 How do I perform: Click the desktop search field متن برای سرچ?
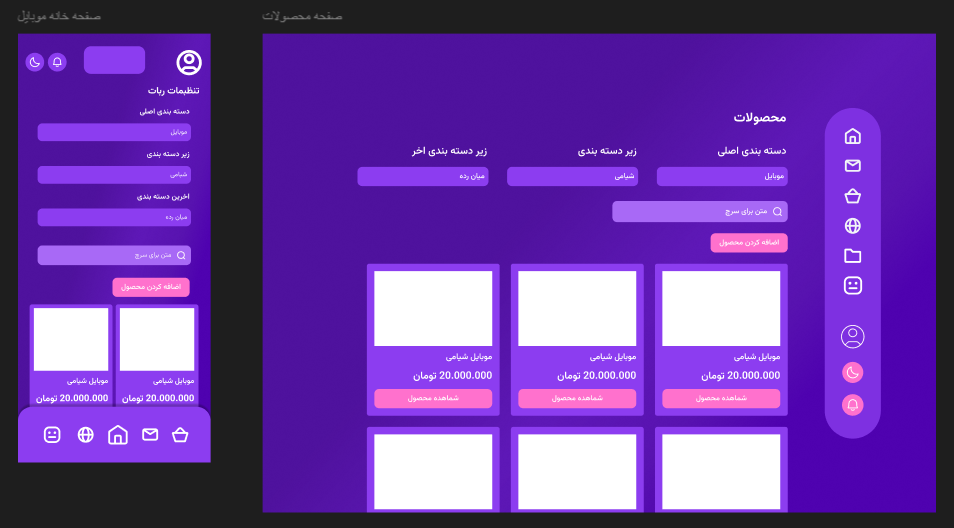[699, 212]
